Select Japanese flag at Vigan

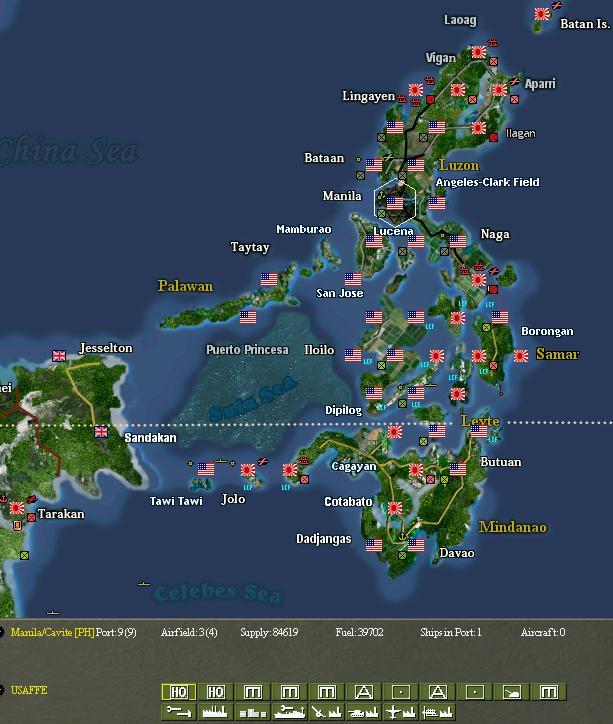click(x=479, y=52)
